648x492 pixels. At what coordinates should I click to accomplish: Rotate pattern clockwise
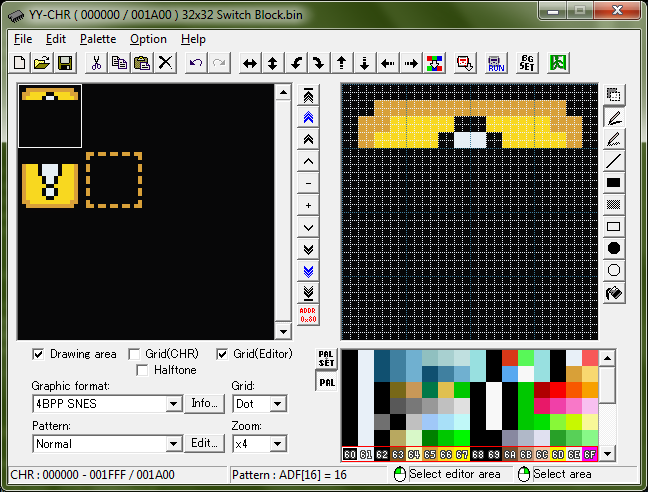coord(319,63)
